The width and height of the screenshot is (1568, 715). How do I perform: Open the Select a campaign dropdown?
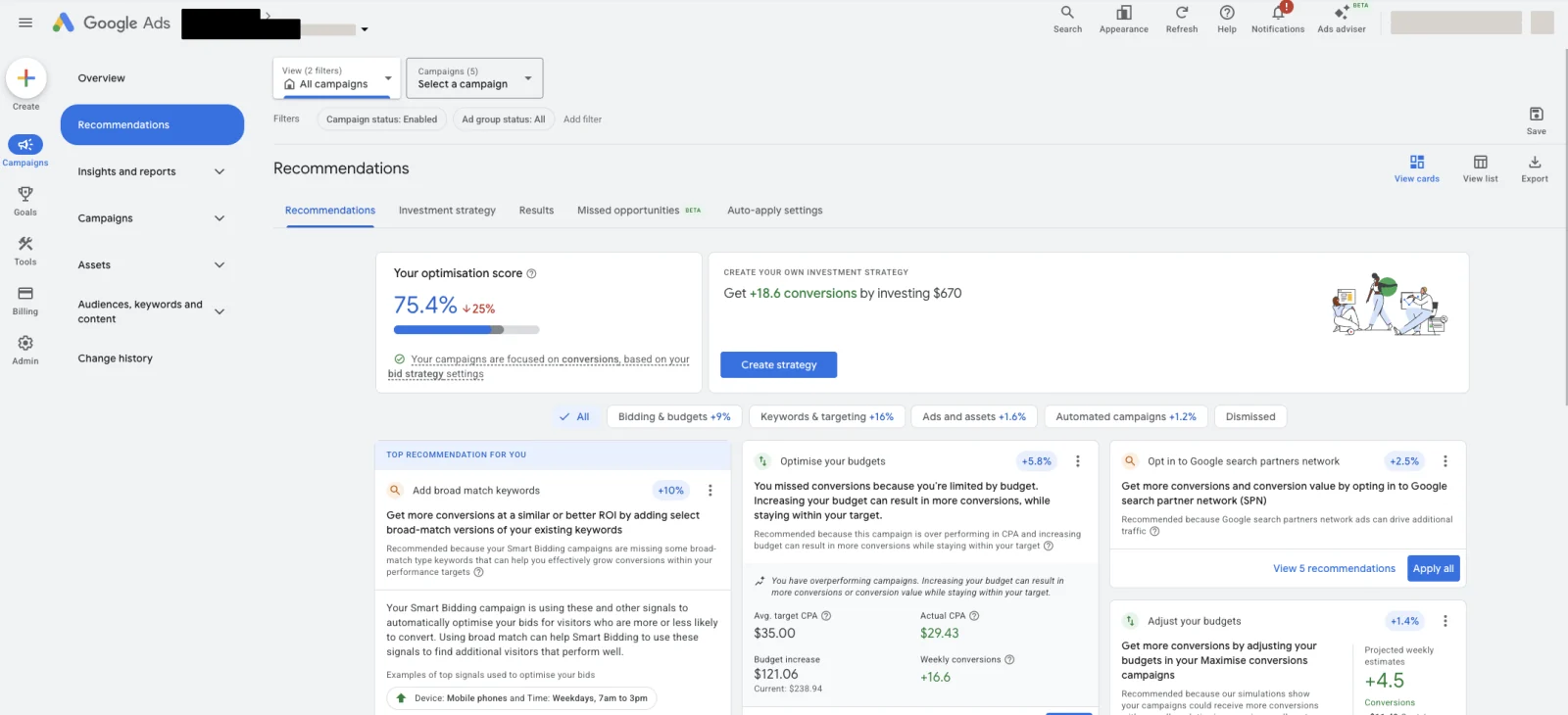point(474,78)
